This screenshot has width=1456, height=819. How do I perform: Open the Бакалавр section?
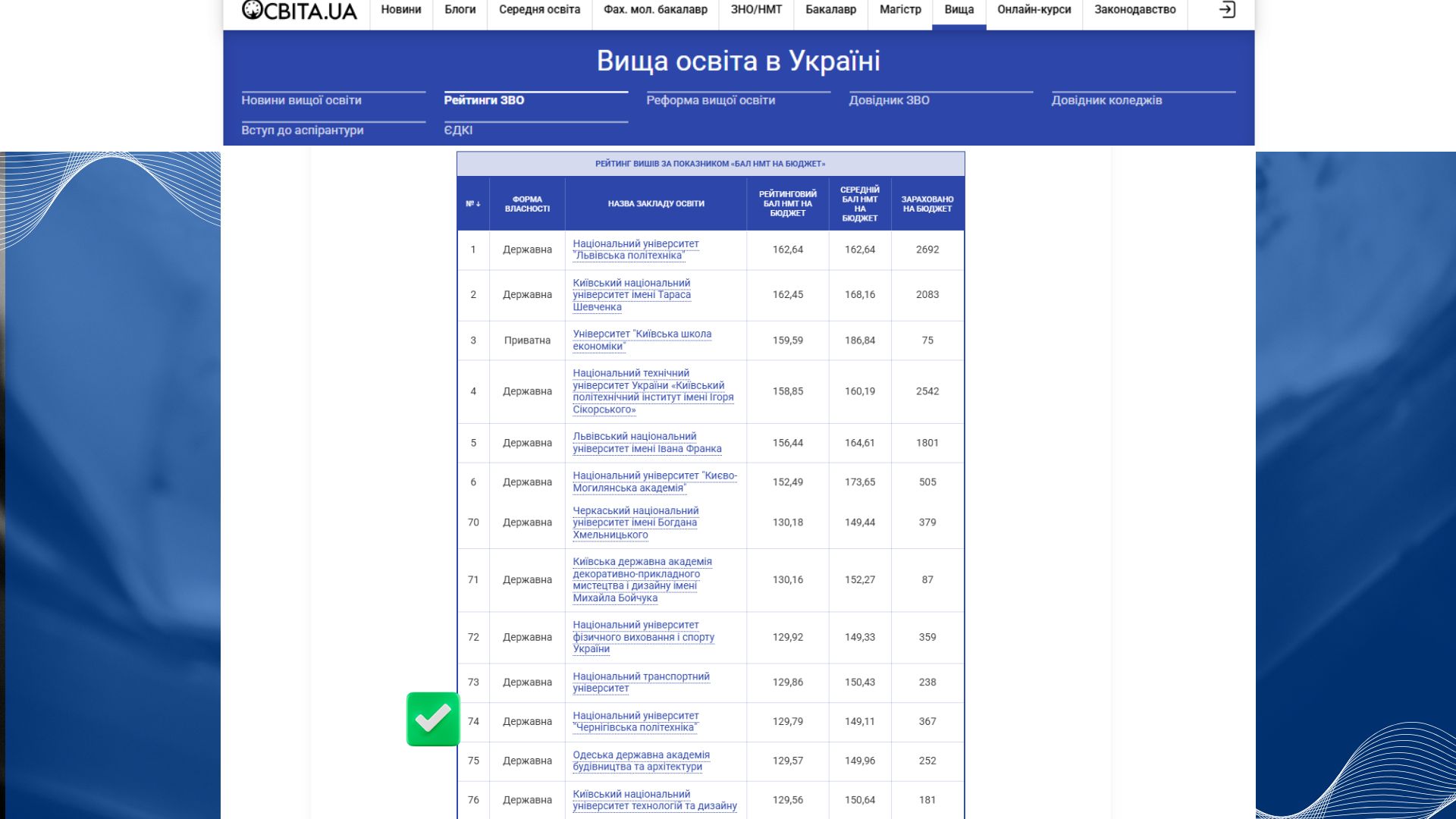point(830,10)
